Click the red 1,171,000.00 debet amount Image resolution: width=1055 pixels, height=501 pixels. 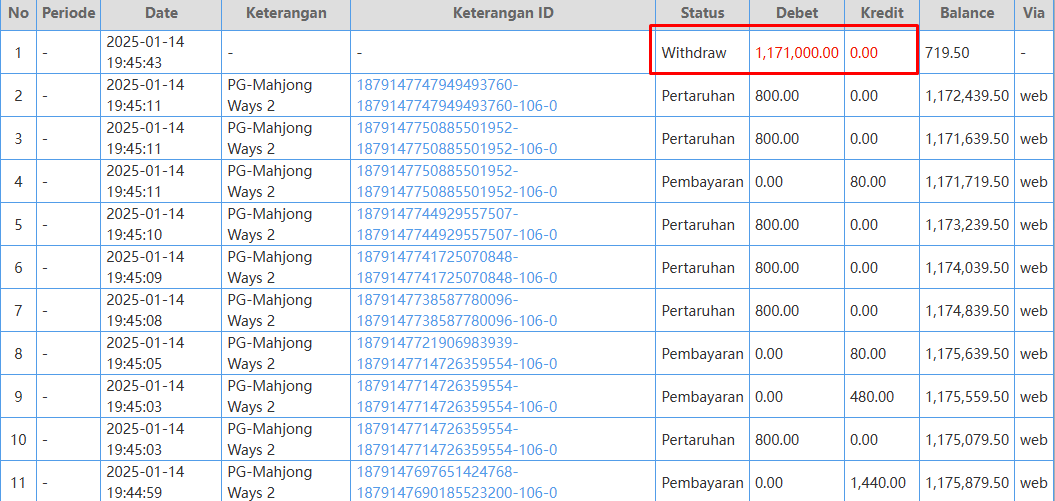[797, 53]
